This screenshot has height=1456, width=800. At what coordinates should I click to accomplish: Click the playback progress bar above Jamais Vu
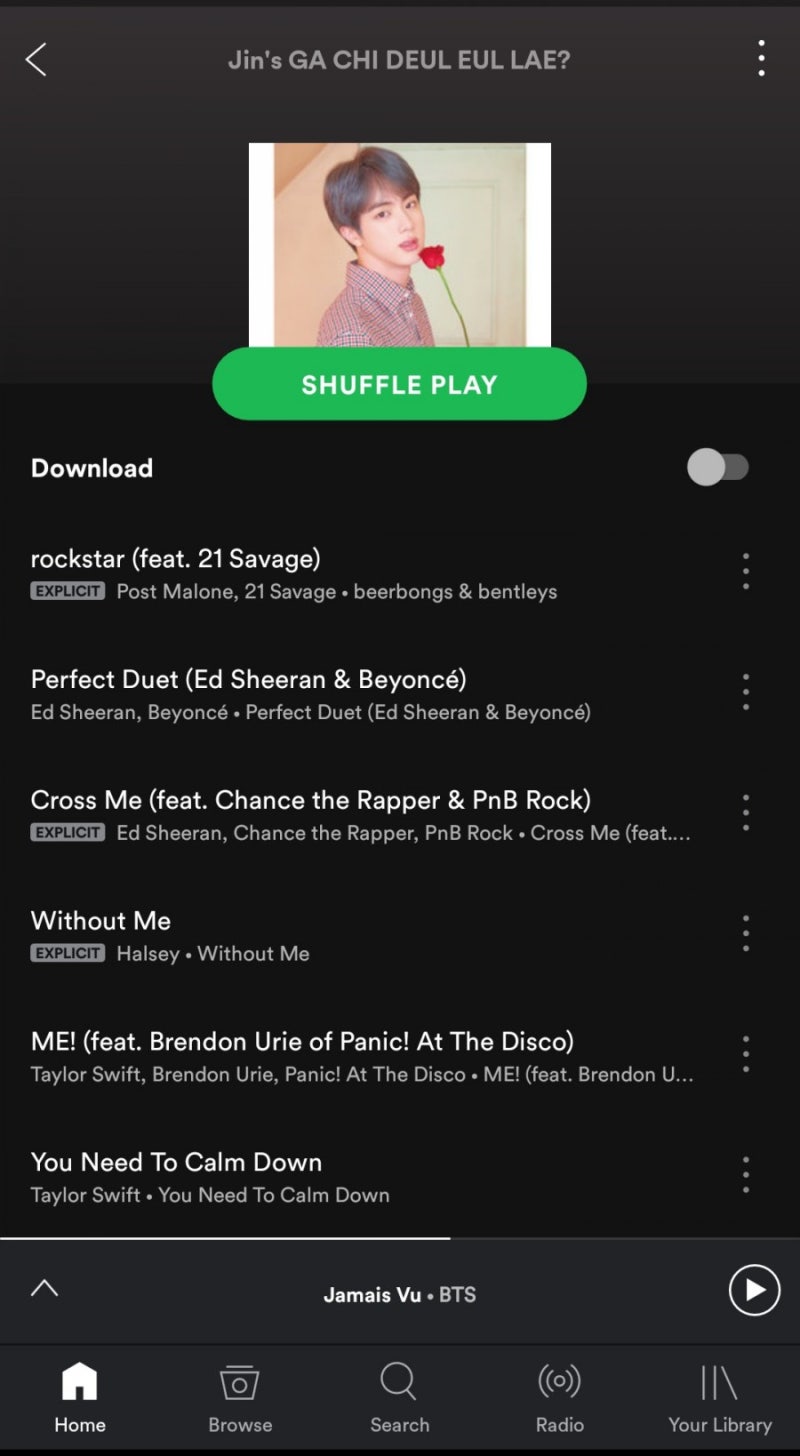tap(400, 1238)
